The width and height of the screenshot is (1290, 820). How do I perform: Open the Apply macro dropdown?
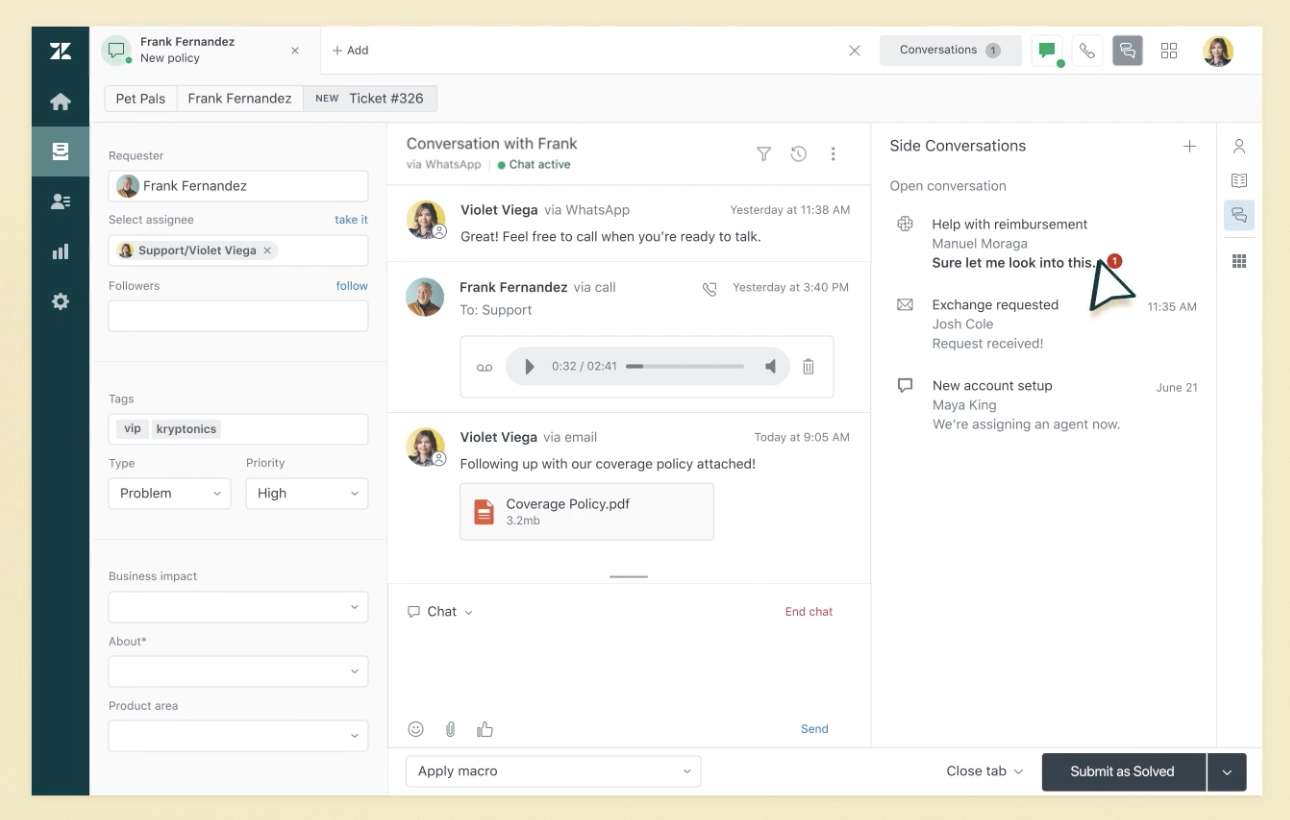553,771
